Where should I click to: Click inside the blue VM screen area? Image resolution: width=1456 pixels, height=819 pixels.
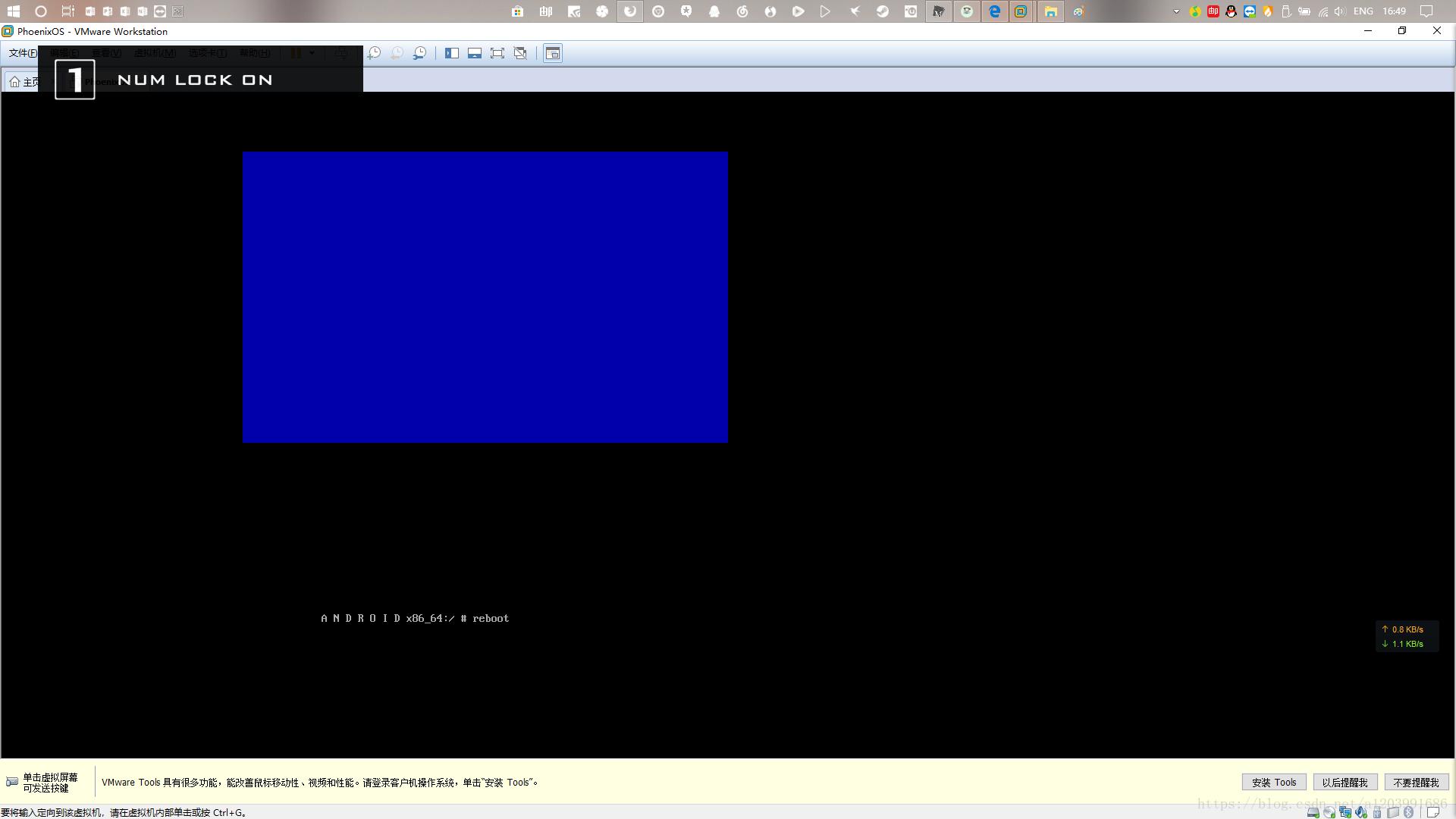click(x=485, y=297)
